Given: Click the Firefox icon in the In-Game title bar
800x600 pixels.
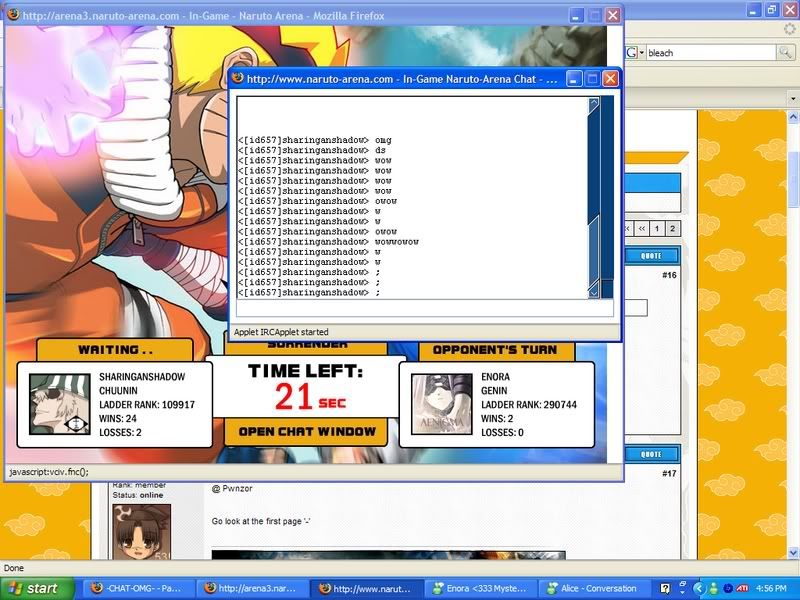Looking at the screenshot, I should (x=13, y=15).
